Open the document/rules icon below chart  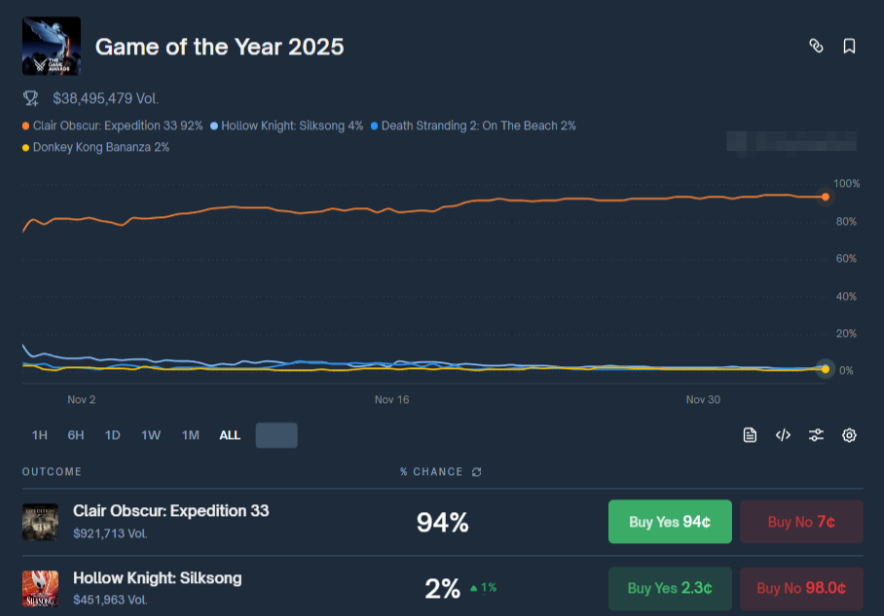(750, 435)
